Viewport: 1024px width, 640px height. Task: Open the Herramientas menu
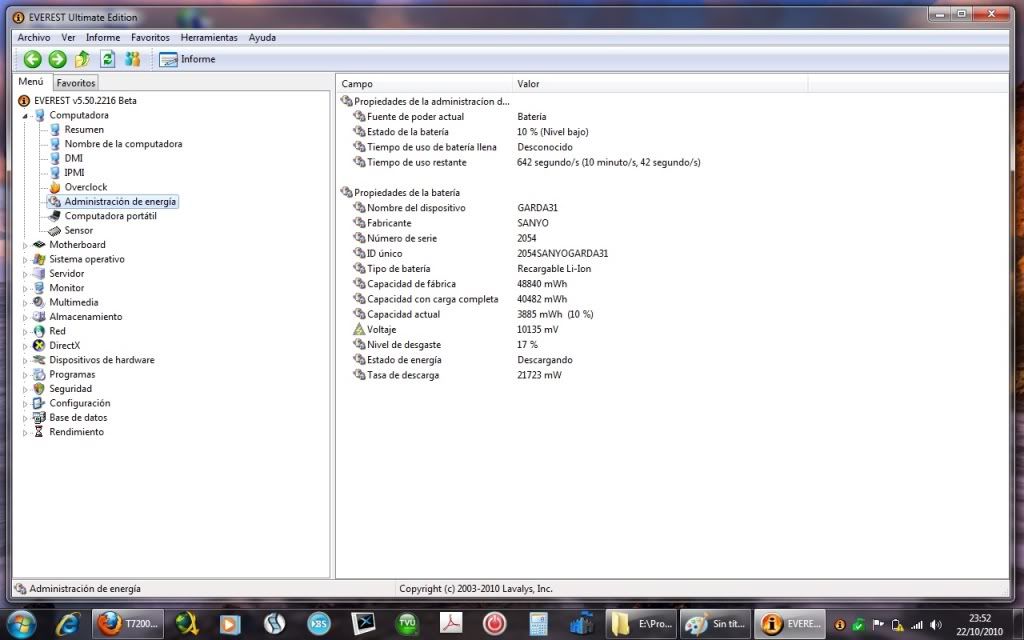(209, 37)
